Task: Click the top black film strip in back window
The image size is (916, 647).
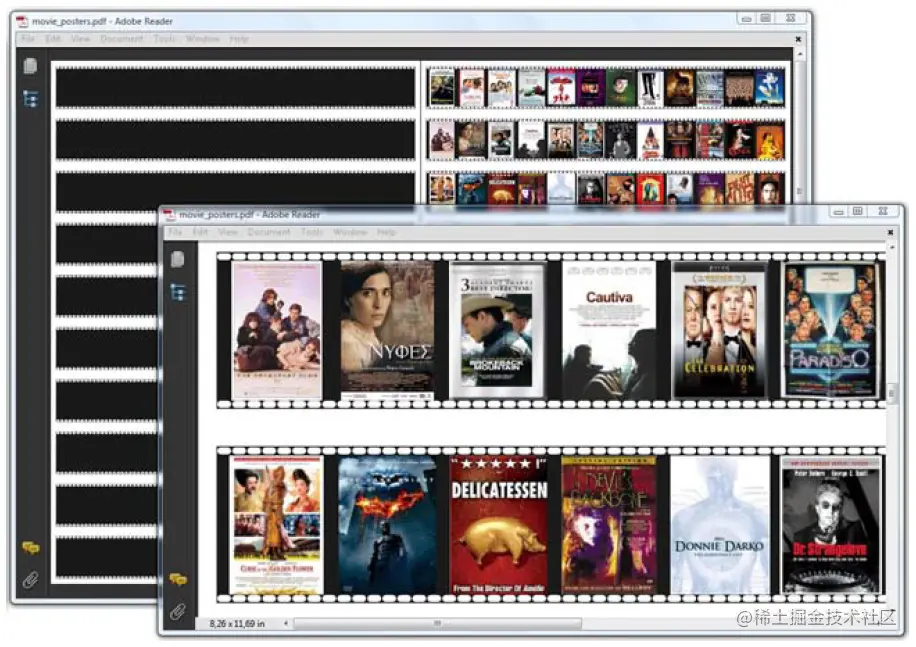Action: pyautogui.click(x=235, y=87)
